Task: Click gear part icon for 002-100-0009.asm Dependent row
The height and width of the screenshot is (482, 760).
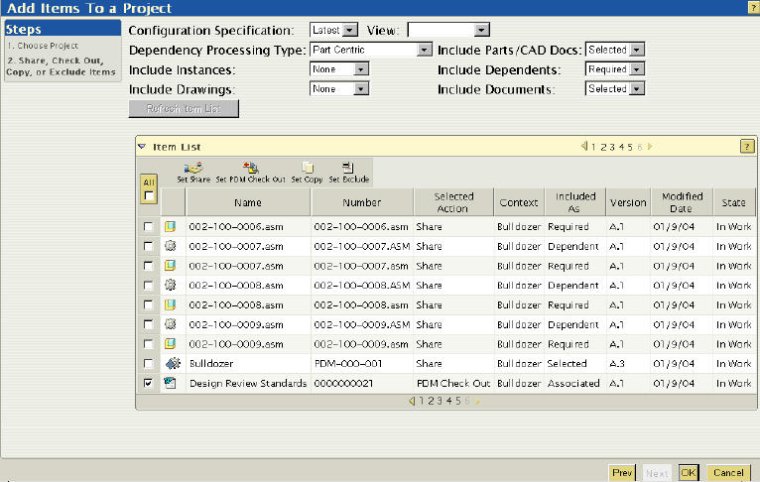Action: 170,324
